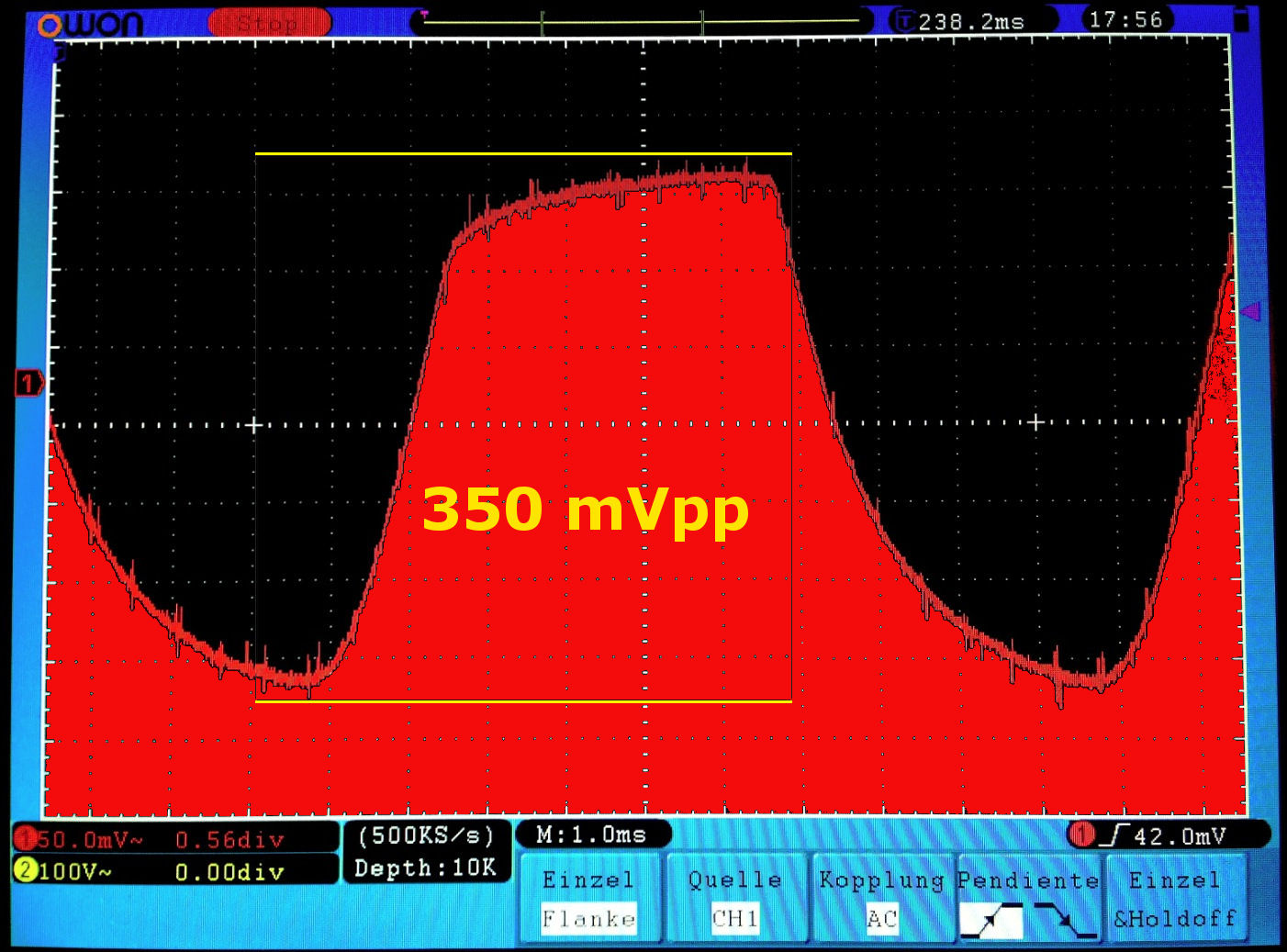Click the M:1.0ms timebase readout
The width and height of the screenshot is (1287, 952).
point(592,834)
